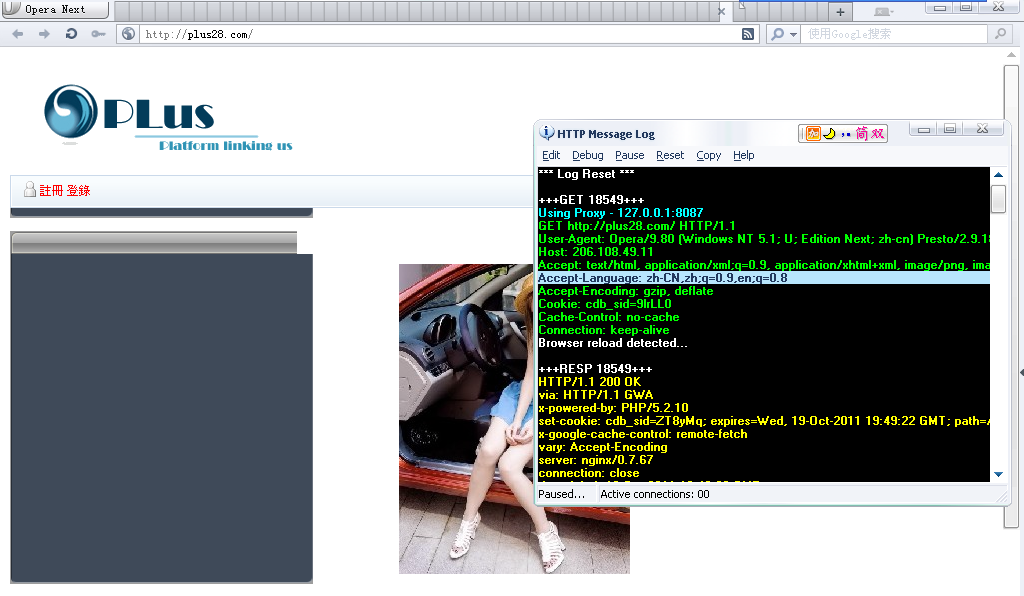Toggle punctuation width with the 双 button
This screenshot has height=596, width=1024.
[880, 132]
